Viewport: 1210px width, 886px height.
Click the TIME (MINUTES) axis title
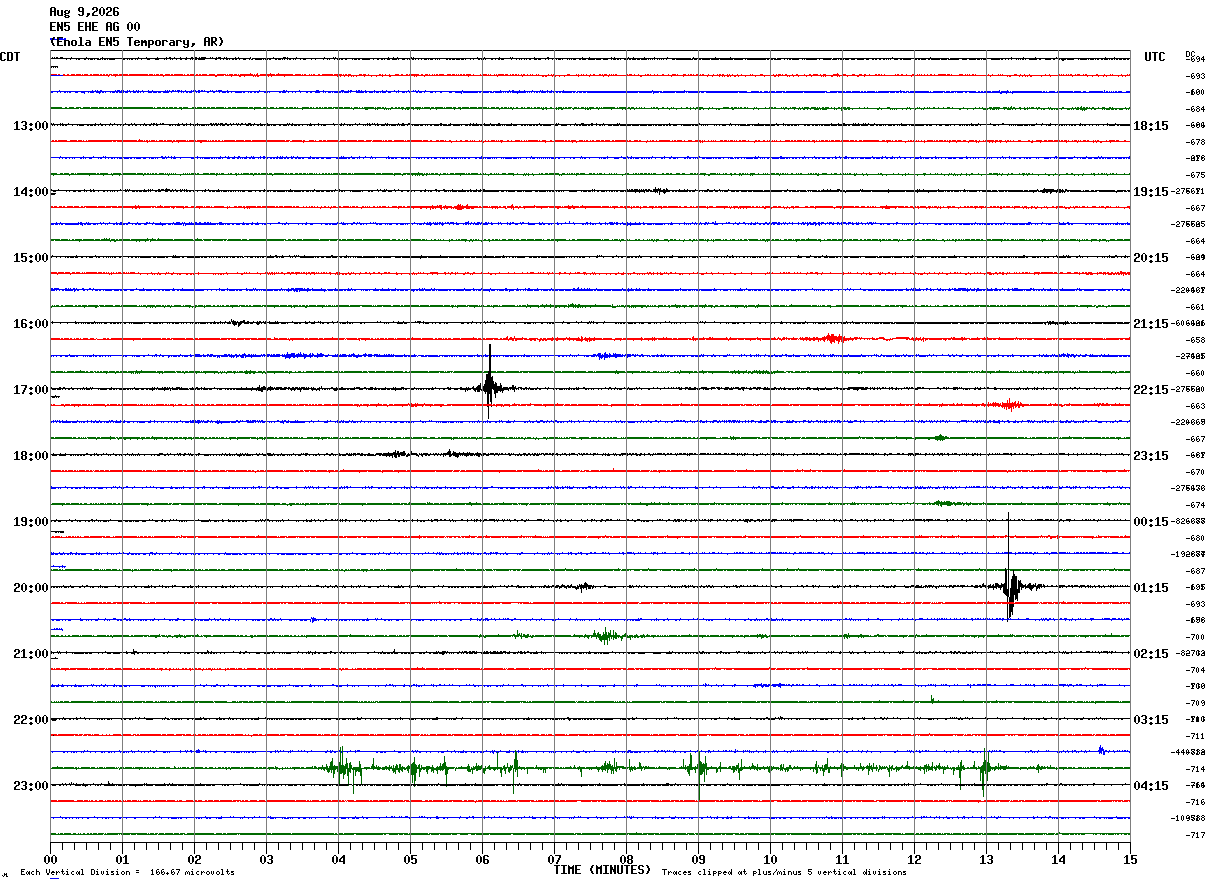pos(602,870)
